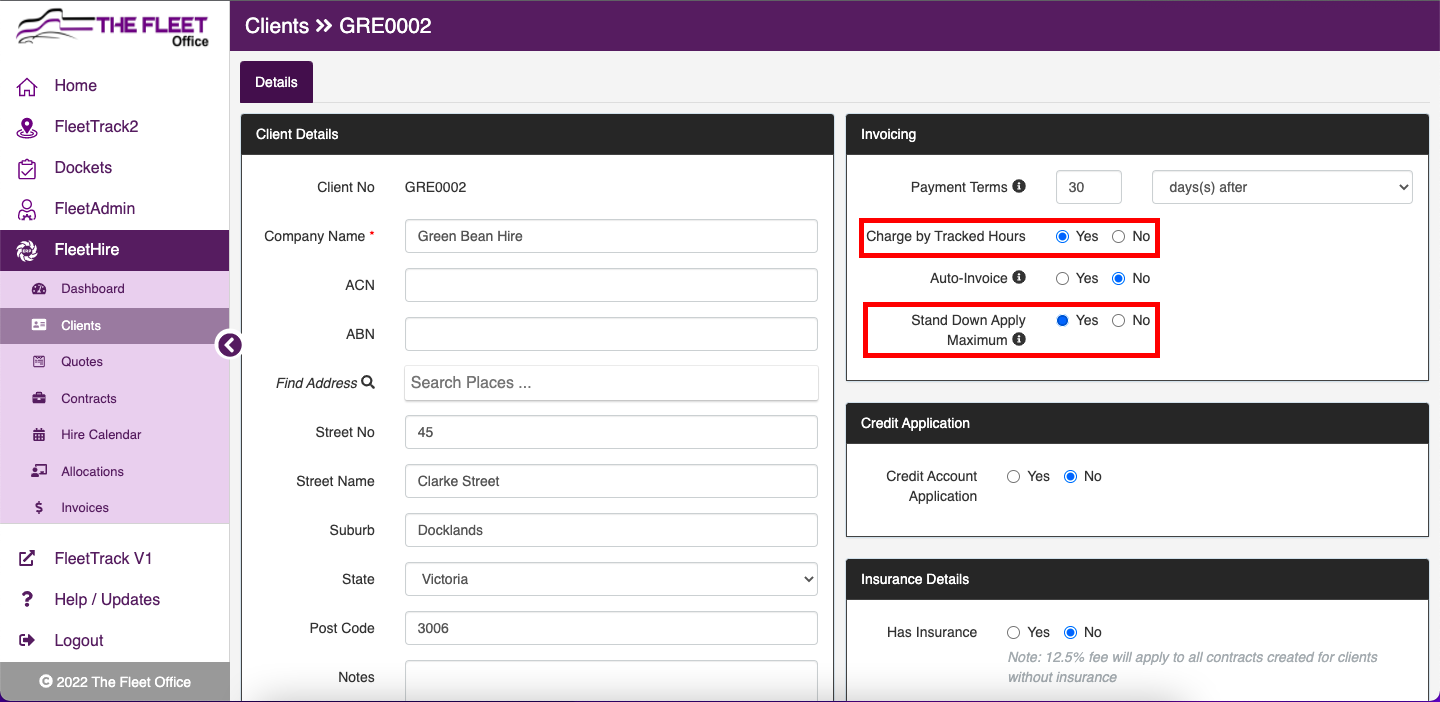Open Help / Updates link
This screenshot has height=702, width=1440.
[107, 600]
